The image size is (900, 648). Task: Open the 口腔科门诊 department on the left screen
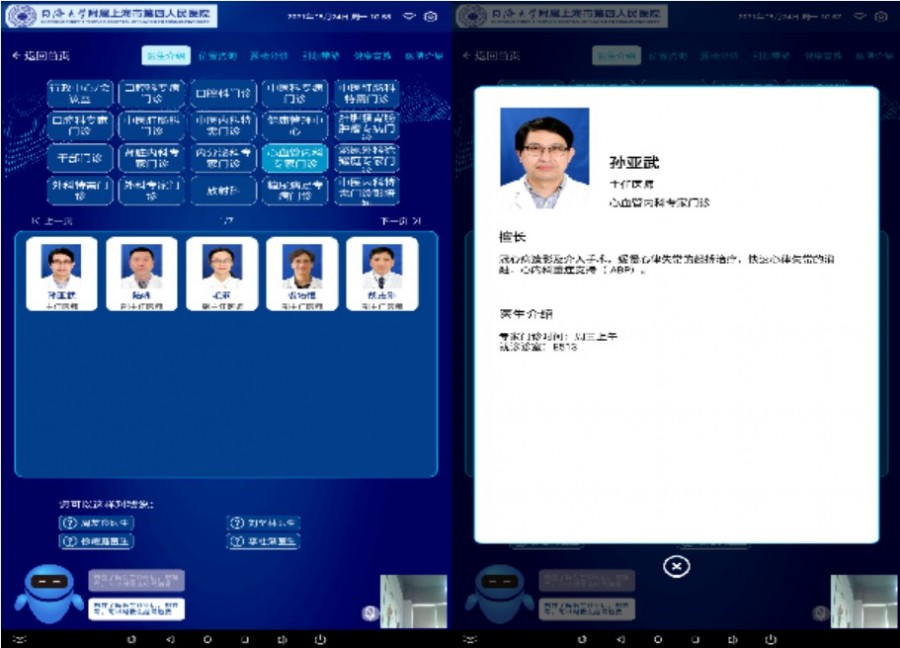[x=224, y=95]
